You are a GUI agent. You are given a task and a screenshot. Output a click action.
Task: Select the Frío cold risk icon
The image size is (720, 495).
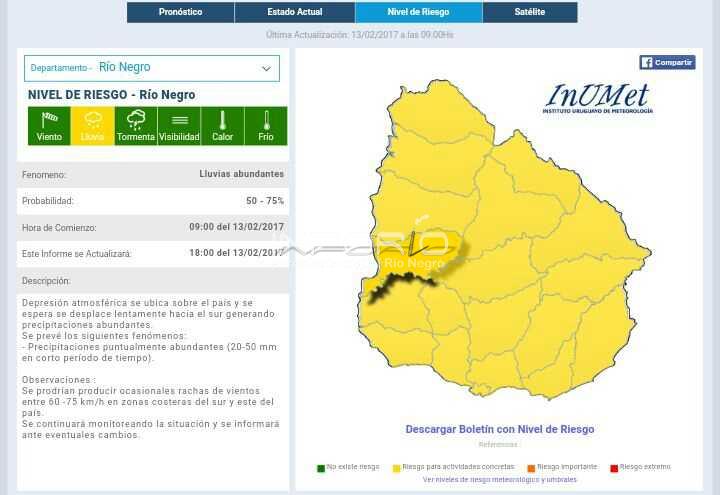[266, 126]
